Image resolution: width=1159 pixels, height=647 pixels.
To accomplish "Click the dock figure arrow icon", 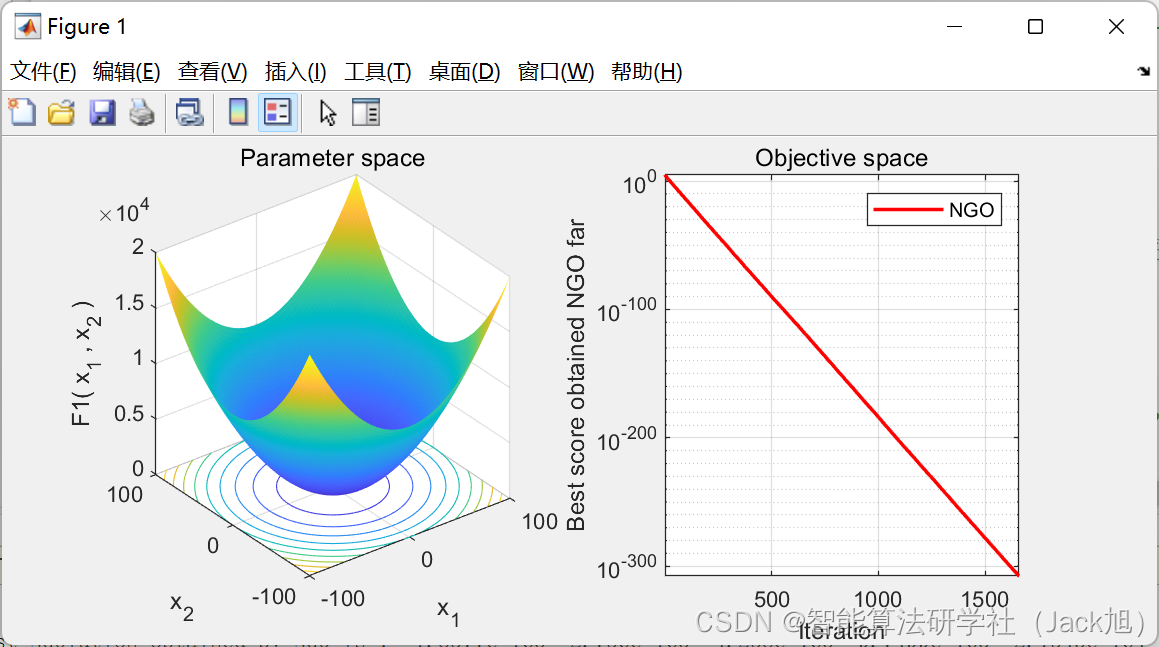I will [1143, 71].
